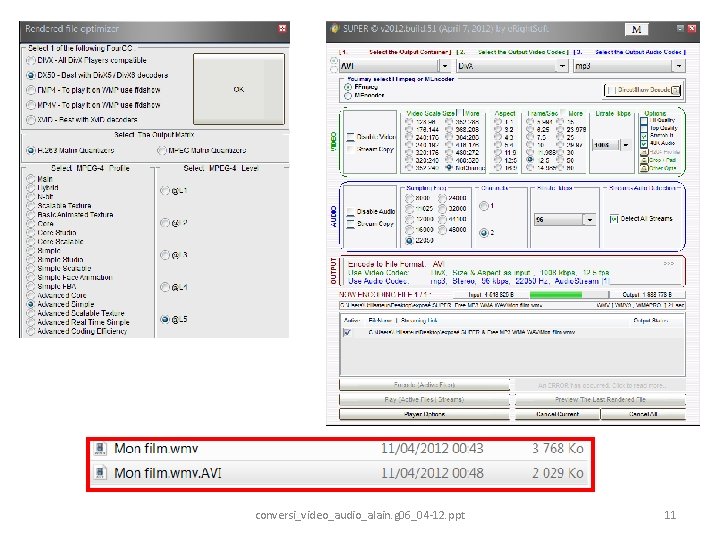Viewport: 720px width, 540px height.
Task: Click the '2 029 Ko' file size
Action: (x=558, y=473)
